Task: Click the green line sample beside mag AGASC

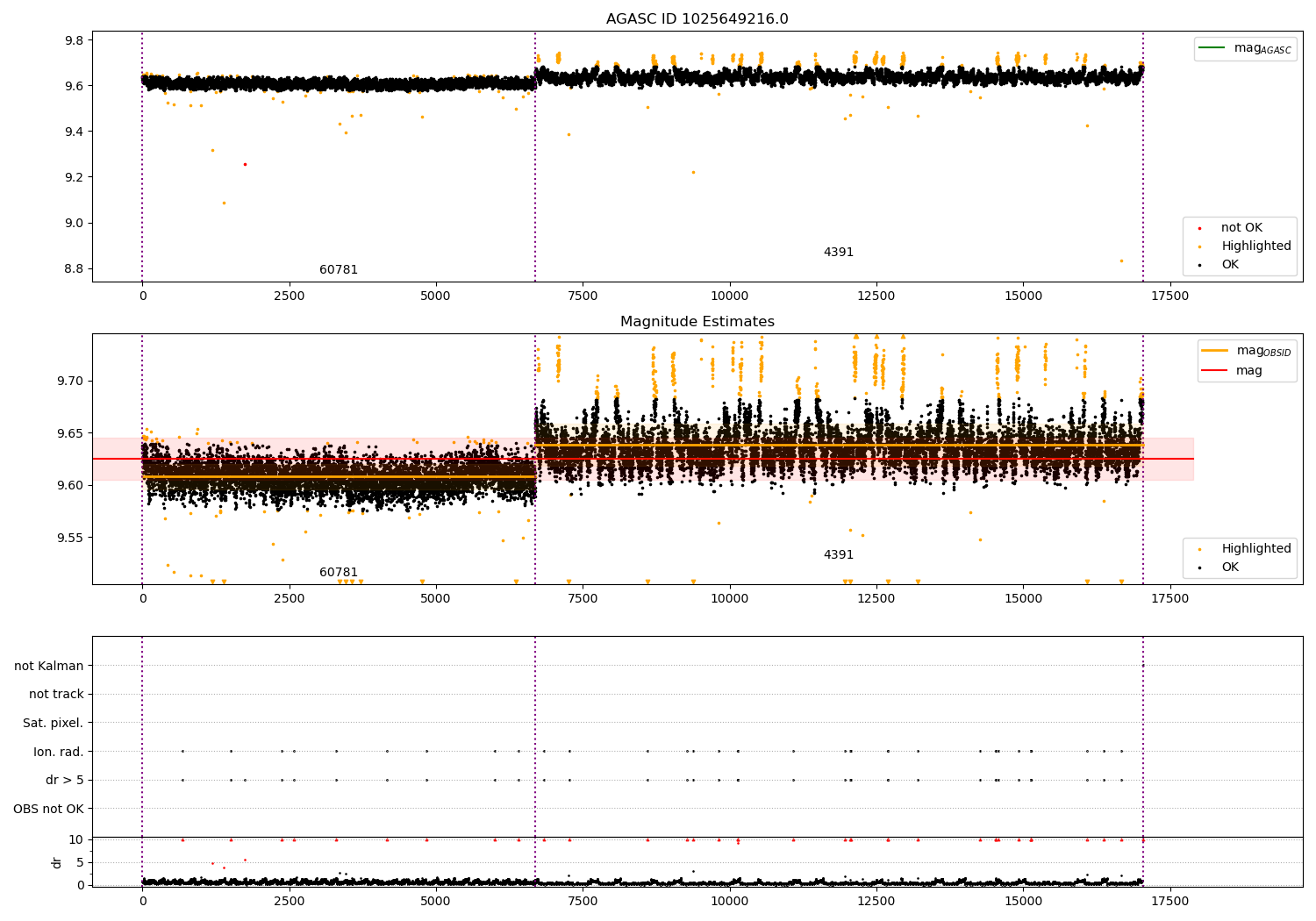Action: tap(1213, 47)
